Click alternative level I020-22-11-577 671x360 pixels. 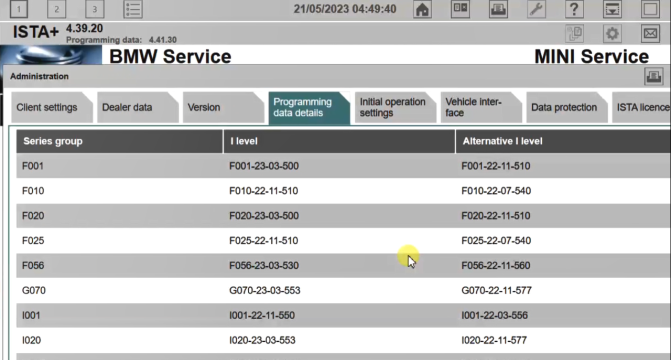coord(494,340)
